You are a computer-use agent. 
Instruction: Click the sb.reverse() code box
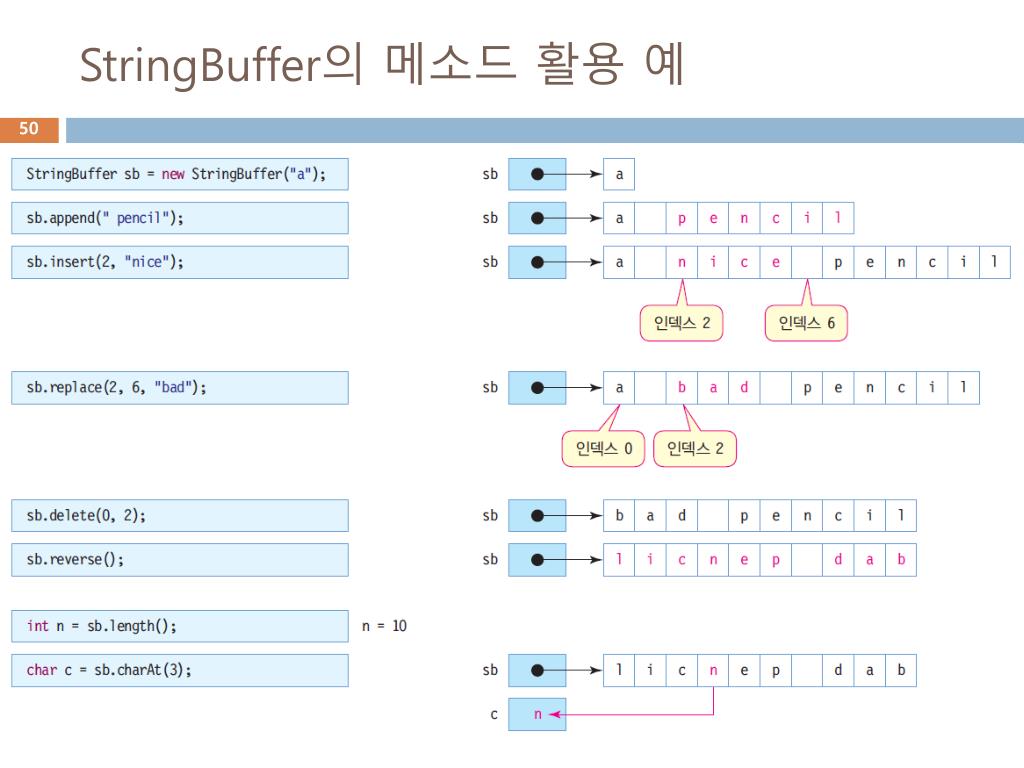pos(180,560)
